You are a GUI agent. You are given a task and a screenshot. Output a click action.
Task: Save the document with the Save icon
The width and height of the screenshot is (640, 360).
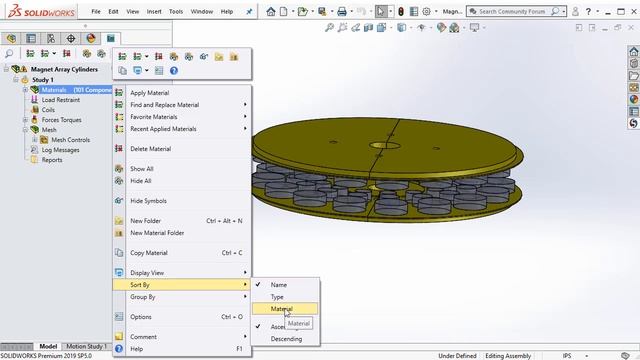click(322, 11)
